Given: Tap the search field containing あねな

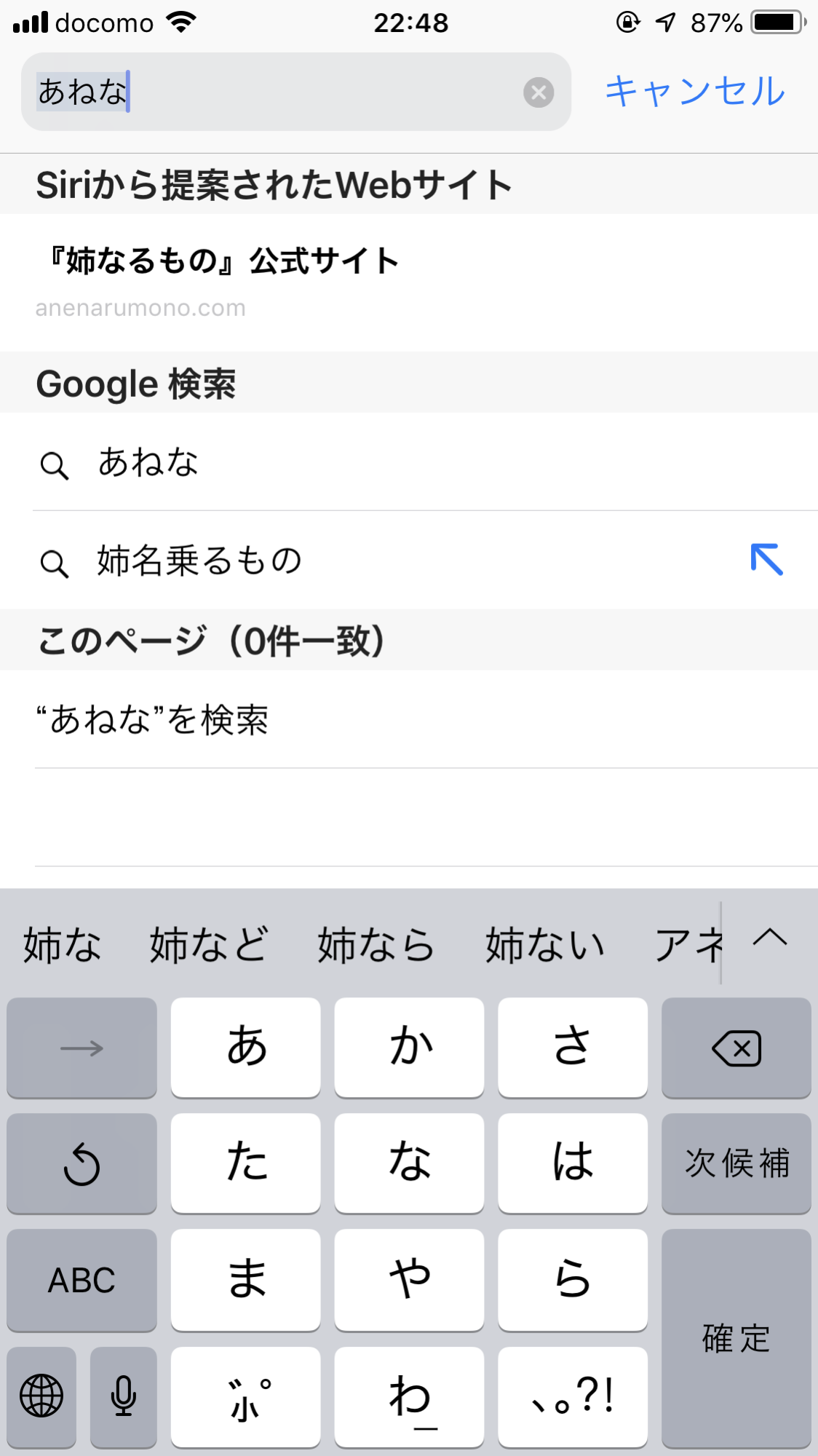Looking at the screenshot, I should coord(277,92).
